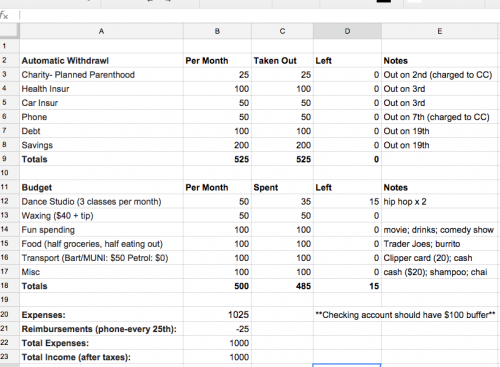Click value -25 in Reimbursements row
Image resolution: width=500 pixels, height=367 pixels.
(x=217, y=329)
